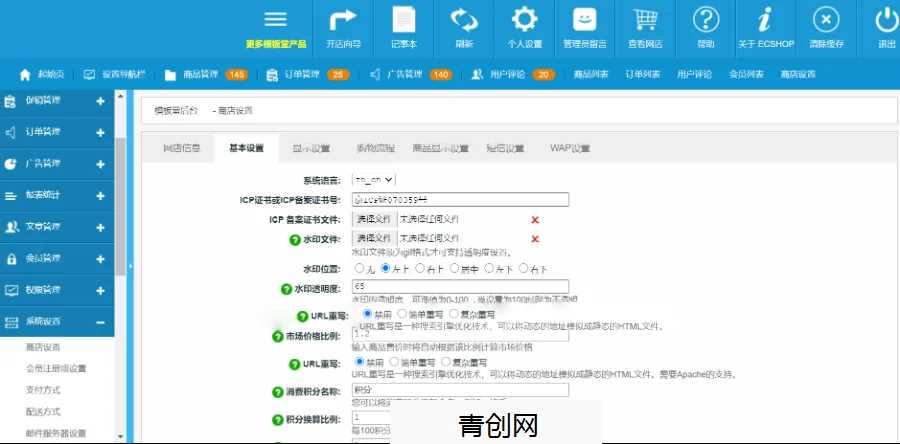Switch to the 商品显示设置 tab

click(x=441, y=148)
